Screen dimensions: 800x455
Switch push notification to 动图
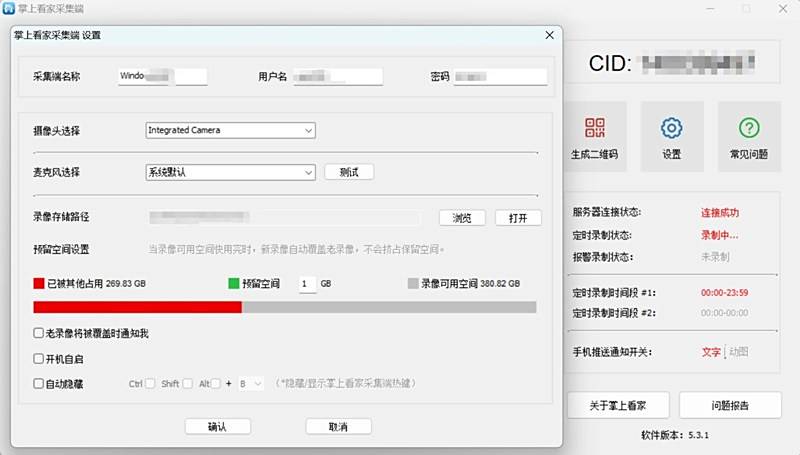pyautogui.click(x=738, y=352)
